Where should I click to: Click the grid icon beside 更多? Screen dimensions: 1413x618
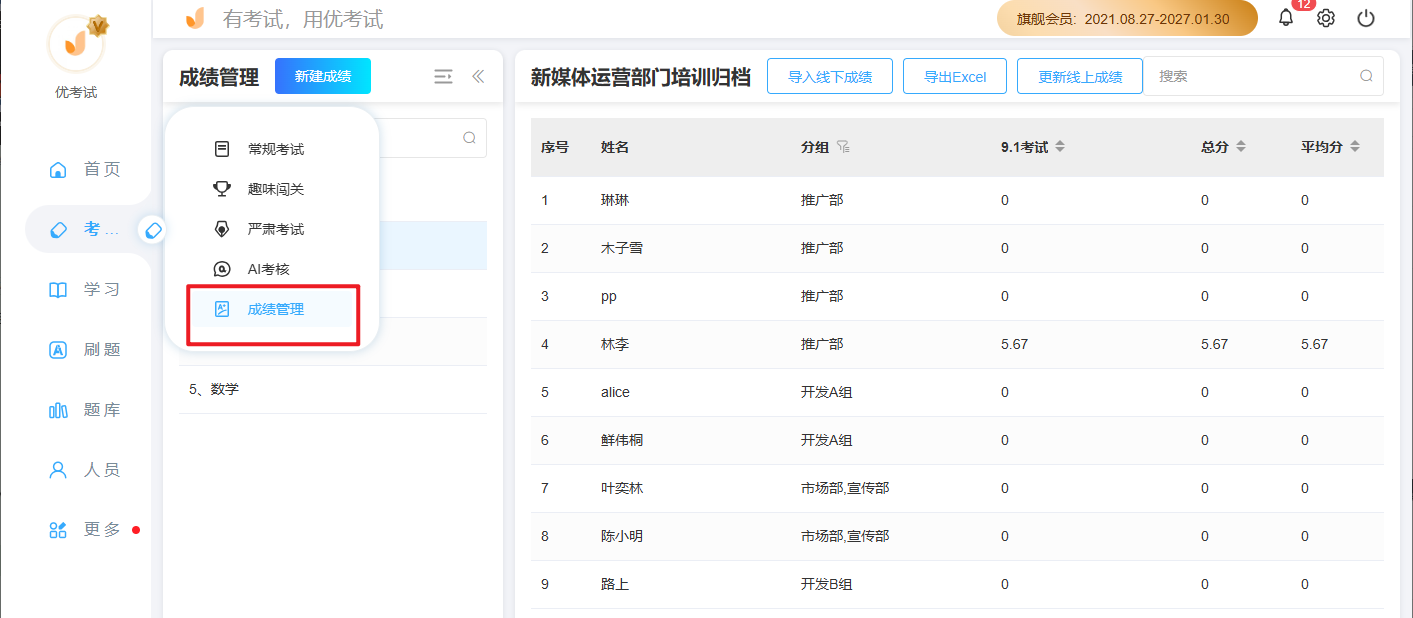click(58, 530)
